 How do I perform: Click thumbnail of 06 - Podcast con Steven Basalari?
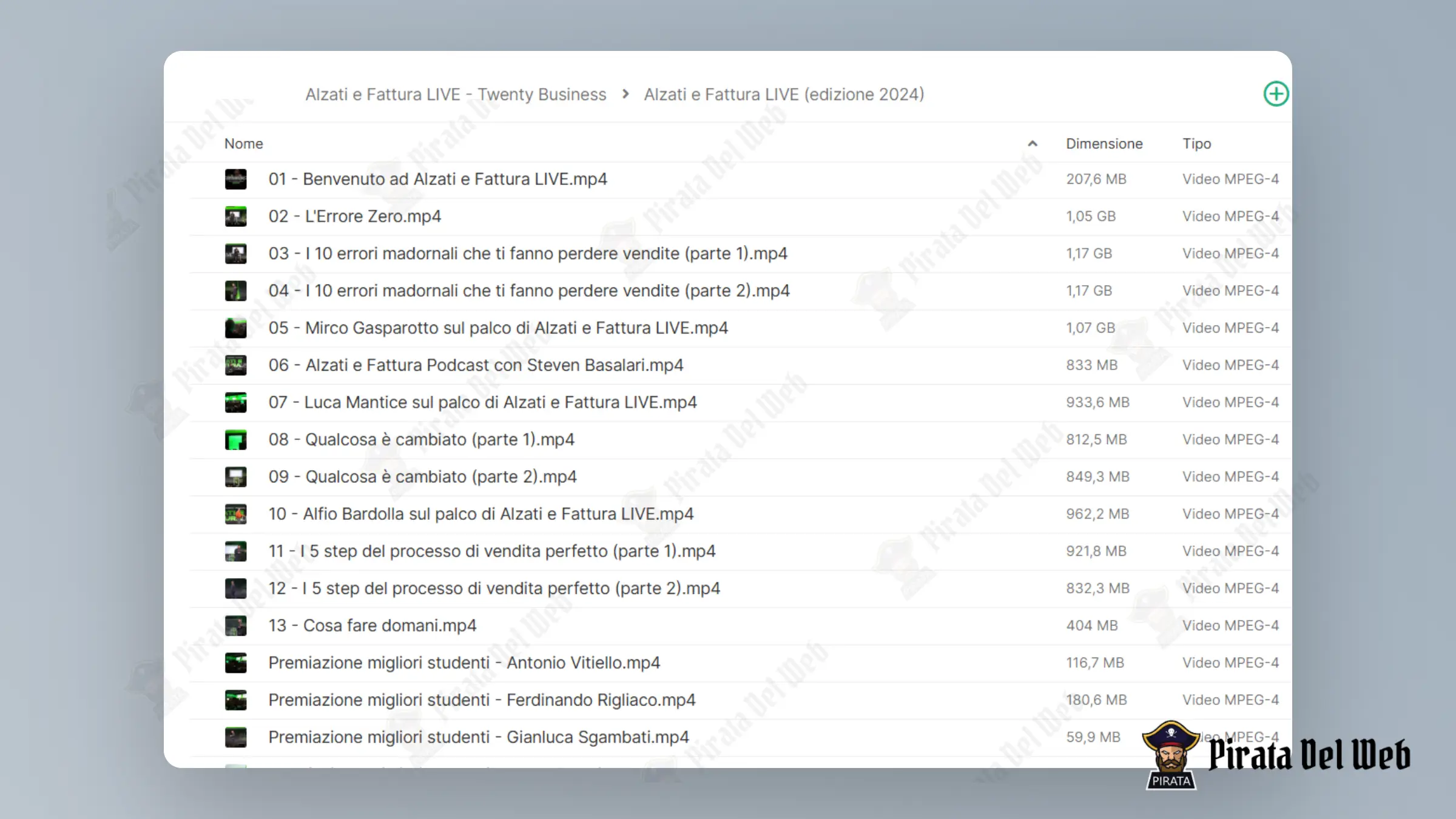coord(235,365)
